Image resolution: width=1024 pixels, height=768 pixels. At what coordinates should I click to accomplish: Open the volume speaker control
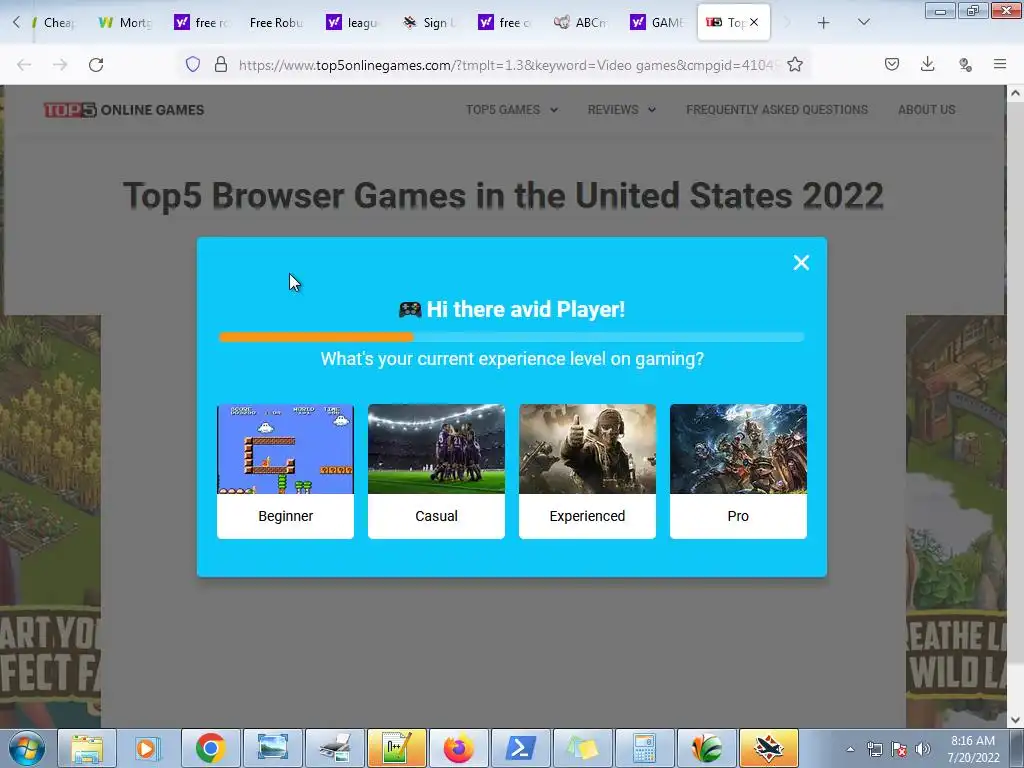[x=923, y=749]
